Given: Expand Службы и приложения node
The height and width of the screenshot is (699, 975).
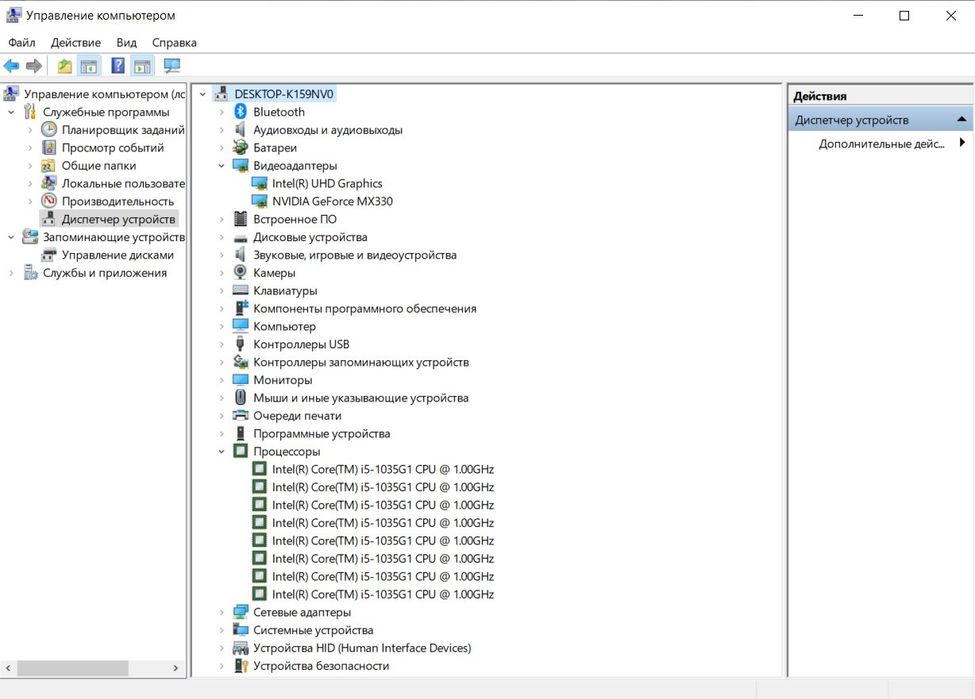Looking at the screenshot, I should tap(11, 272).
